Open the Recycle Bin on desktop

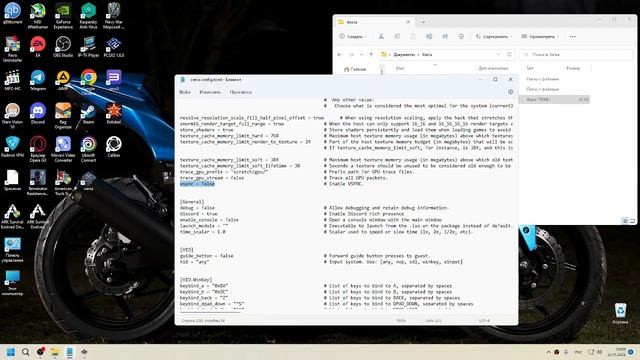click(620, 313)
